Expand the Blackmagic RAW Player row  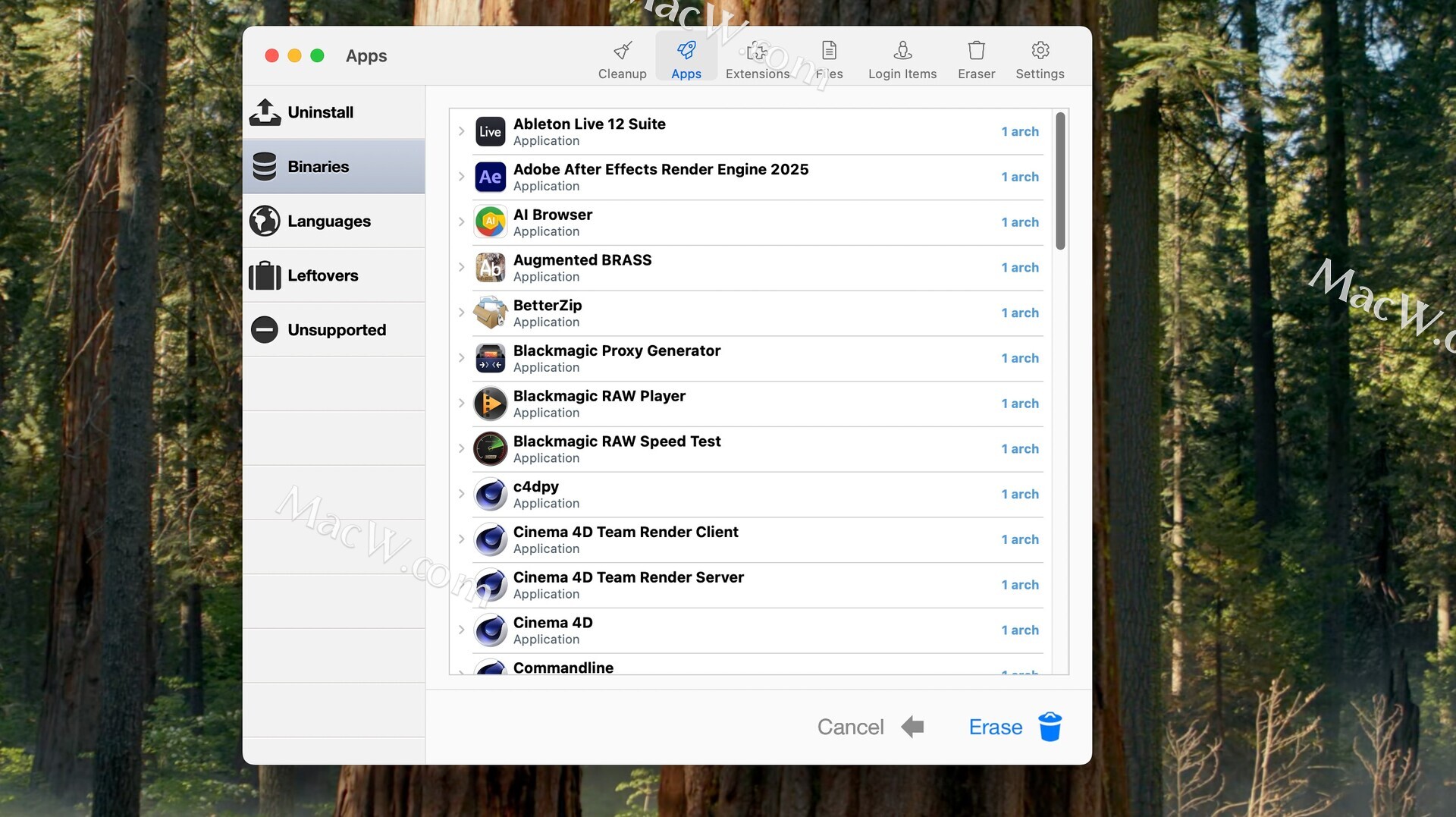(x=461, y=403)
